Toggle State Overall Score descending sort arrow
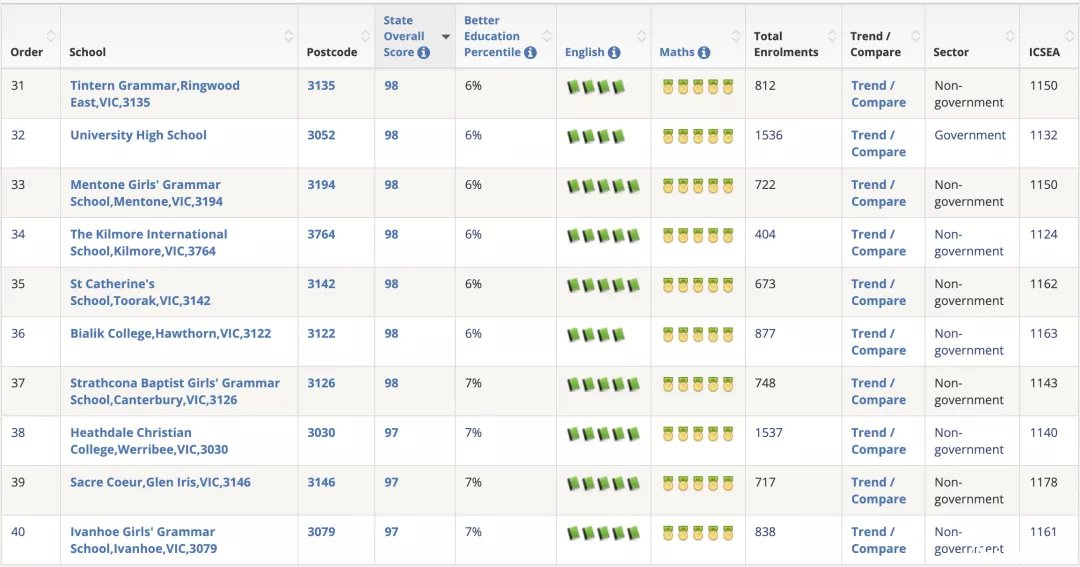 (446, 37)
